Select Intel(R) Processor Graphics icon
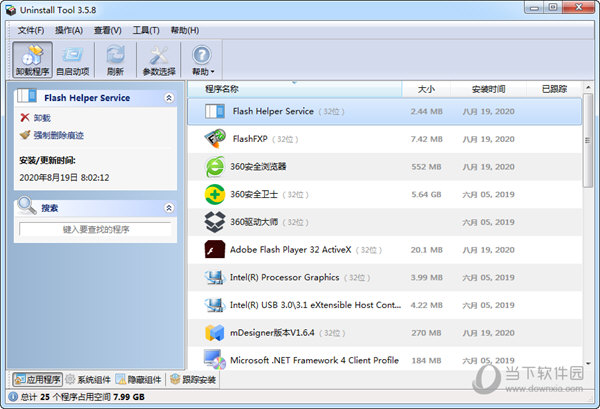The width and height of the screenshot is (600, 409). click(215, 277)
